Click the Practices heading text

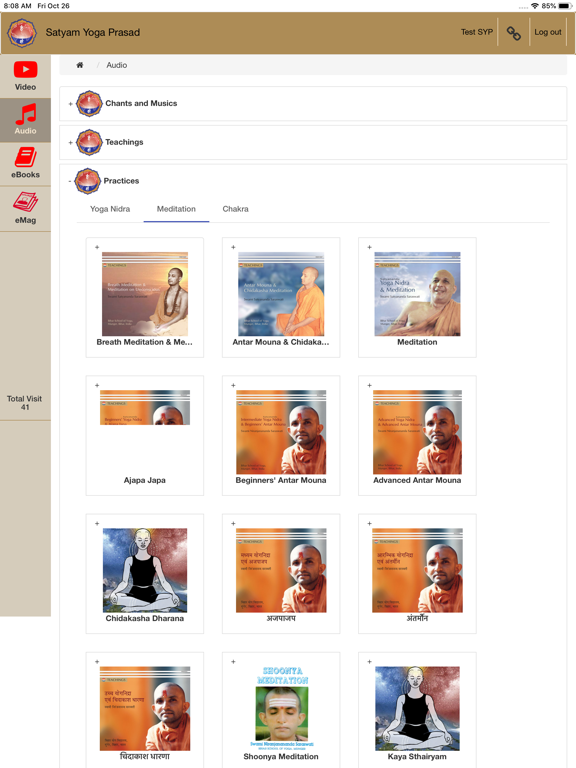(121, 181)
